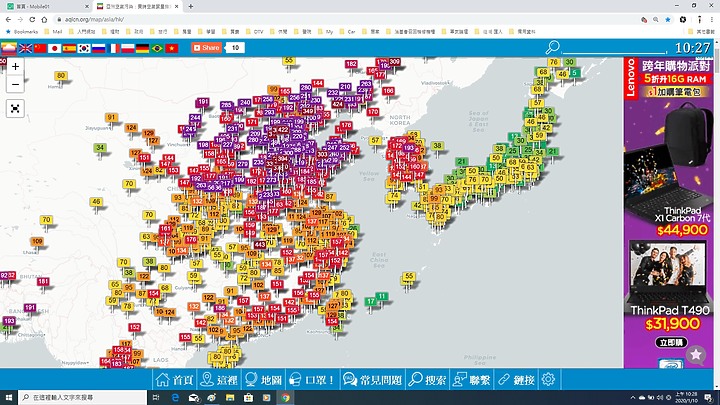The width and height of the screenshot is (720, 405).
Task: Open the 首頁 home menu item
Action: pos(172,380)
